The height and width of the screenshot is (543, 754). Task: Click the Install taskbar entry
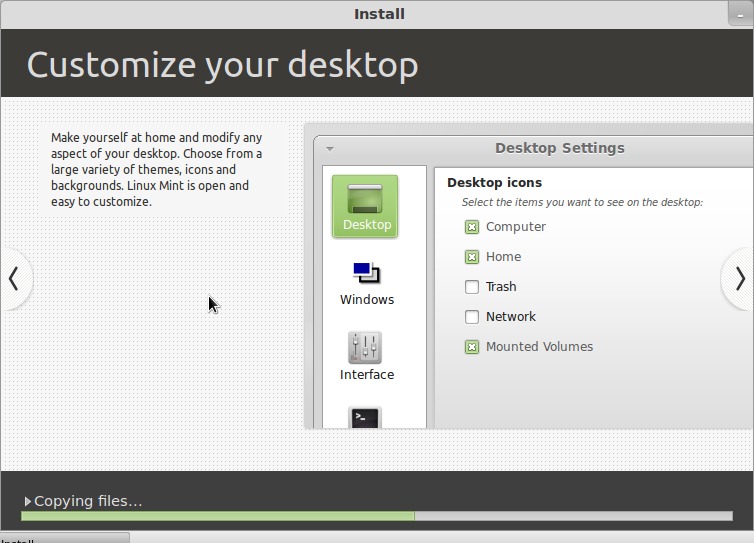click(64, 538)
